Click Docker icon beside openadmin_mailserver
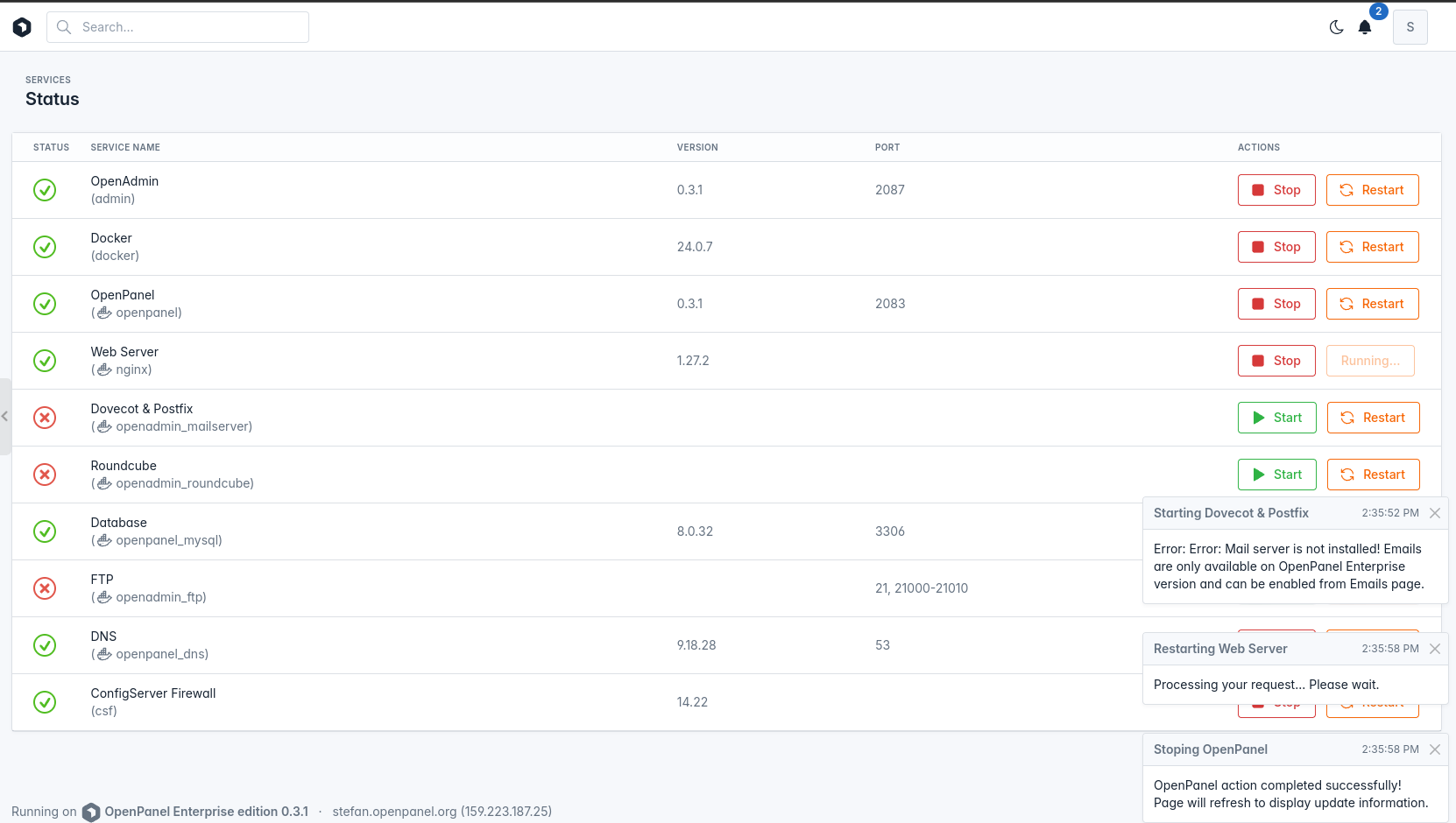 pos(104,426)
